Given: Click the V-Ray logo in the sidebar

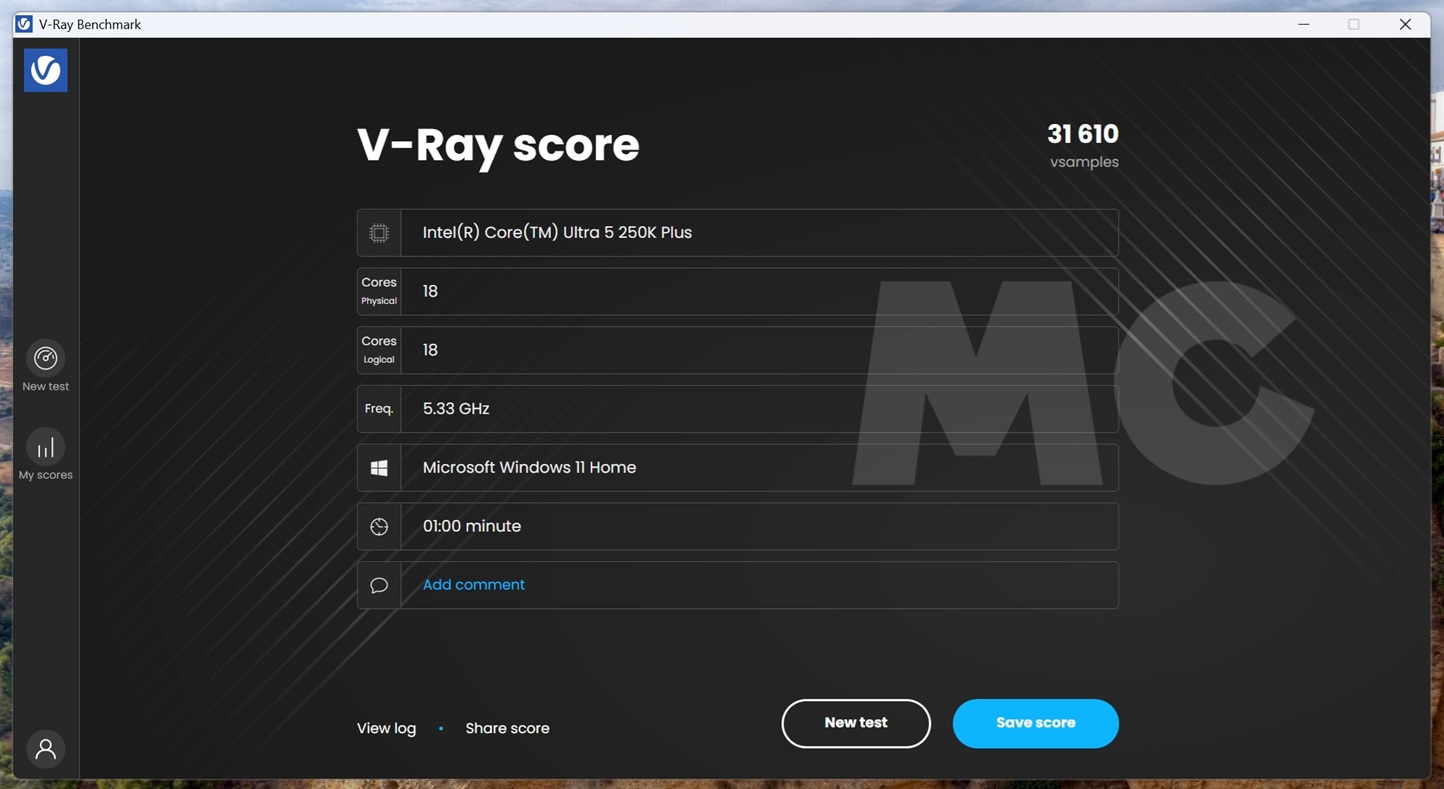Looking at the screenshot, I should [x=45, y=70].
